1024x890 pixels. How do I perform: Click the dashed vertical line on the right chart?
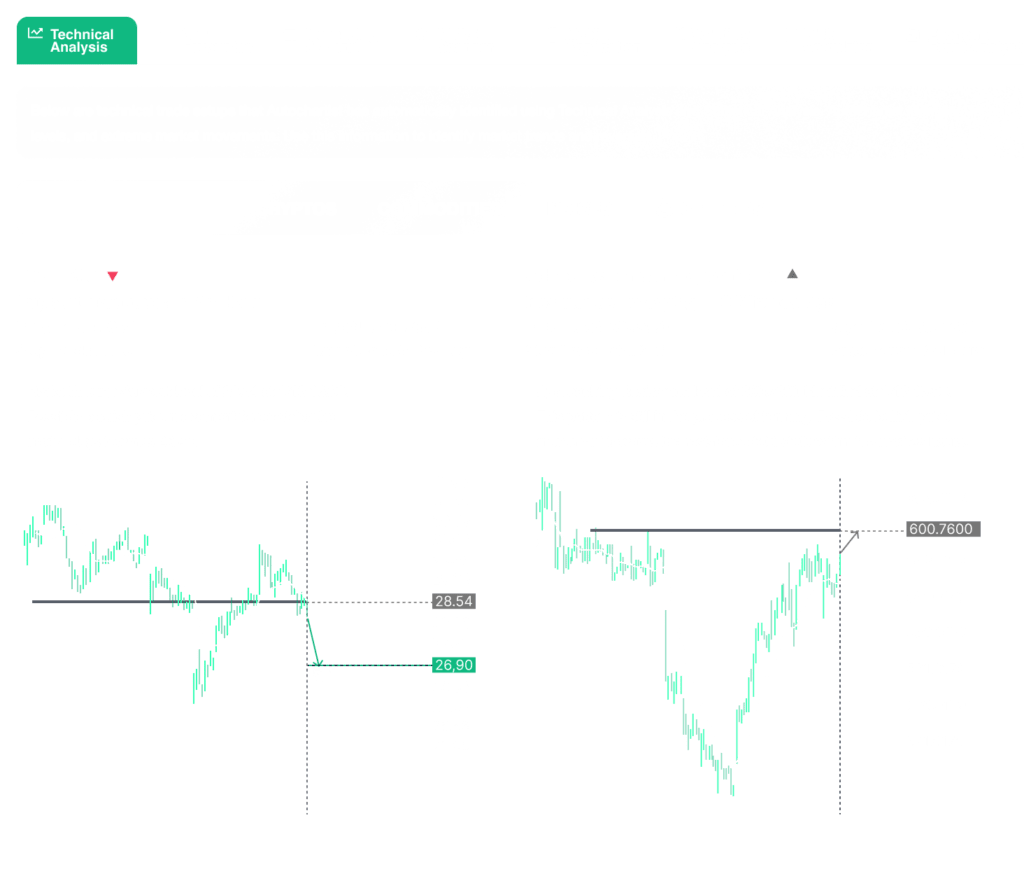point(838,600)
